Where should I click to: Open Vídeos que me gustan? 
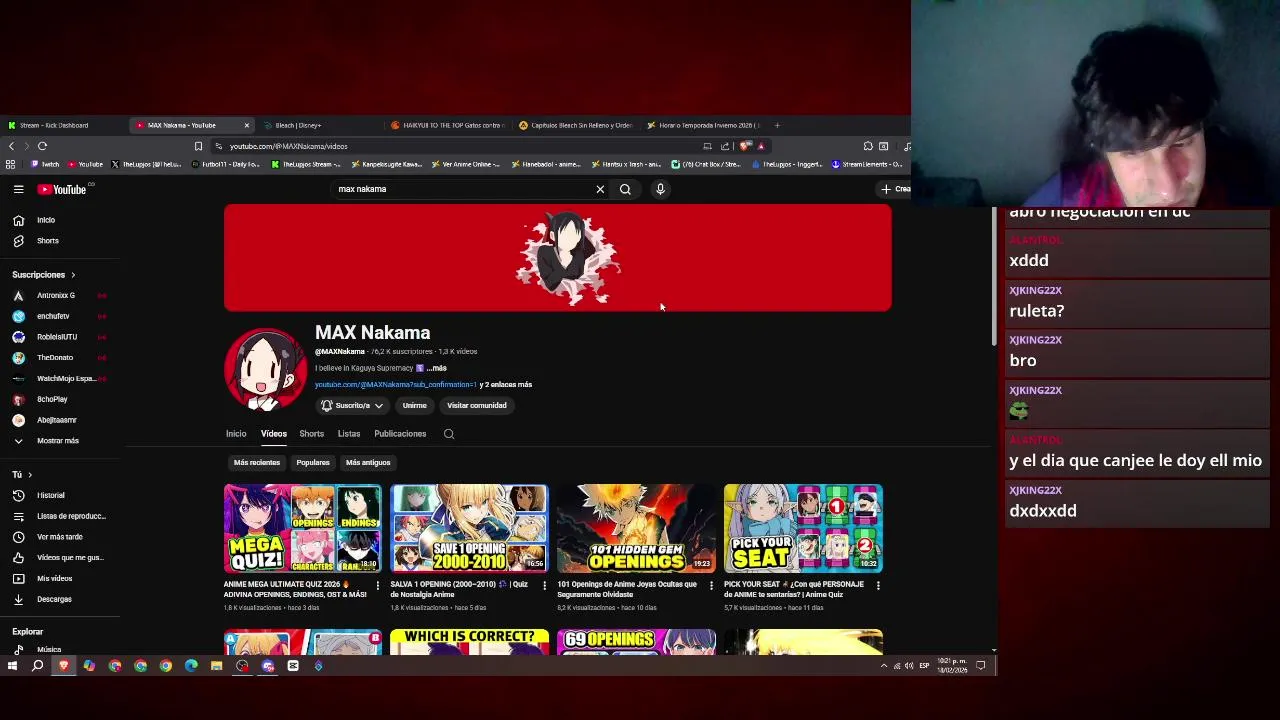[62, 558]
